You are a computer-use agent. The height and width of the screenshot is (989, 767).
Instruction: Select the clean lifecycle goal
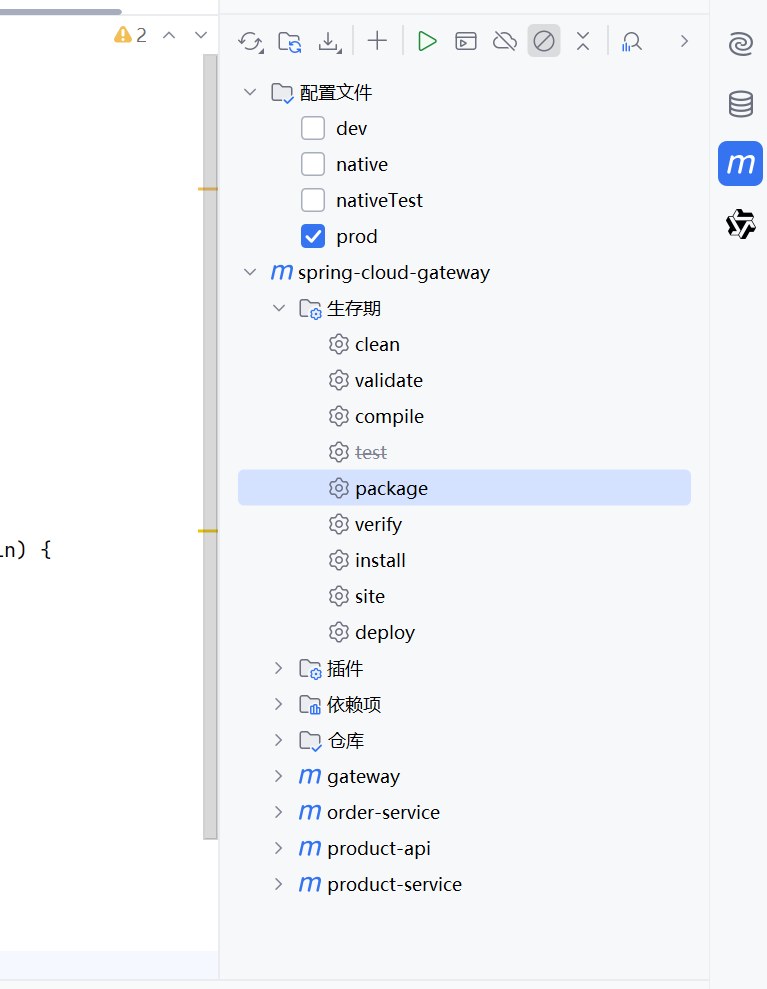point(464,344)
